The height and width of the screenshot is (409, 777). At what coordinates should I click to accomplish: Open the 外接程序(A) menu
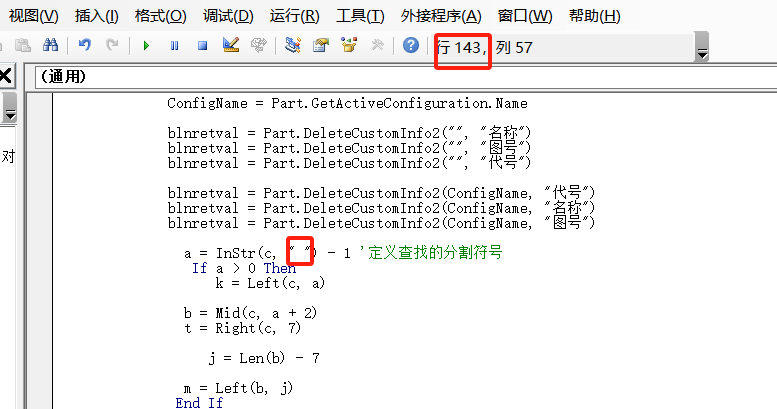point(441,16)
